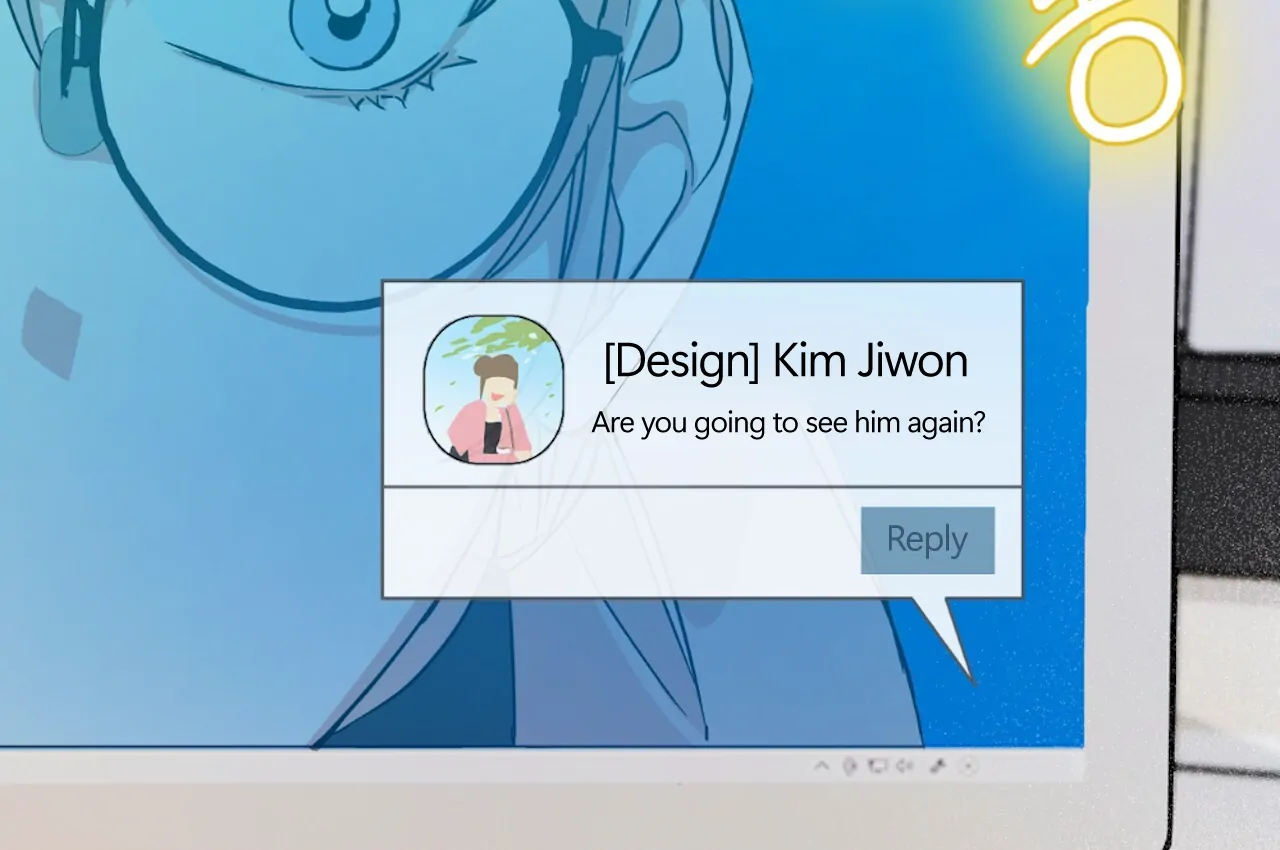Click the pink jacket in the avatar image
The width and height of the screenshot is (1280, 850).
tap(465, 430)
